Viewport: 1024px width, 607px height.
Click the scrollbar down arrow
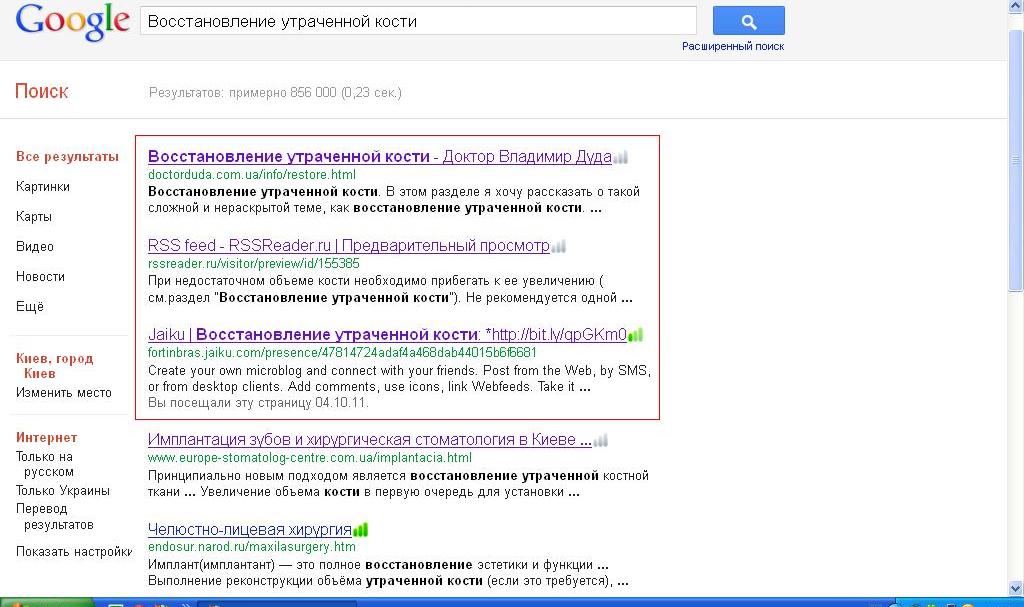pos(1016,588)
